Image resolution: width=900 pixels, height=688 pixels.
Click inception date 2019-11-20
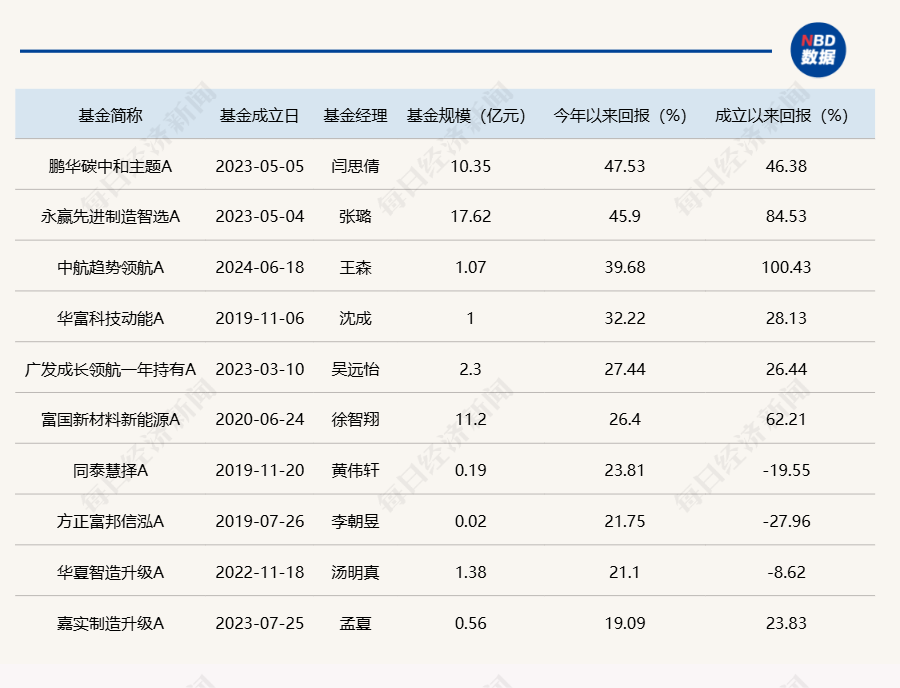point(259,471)
